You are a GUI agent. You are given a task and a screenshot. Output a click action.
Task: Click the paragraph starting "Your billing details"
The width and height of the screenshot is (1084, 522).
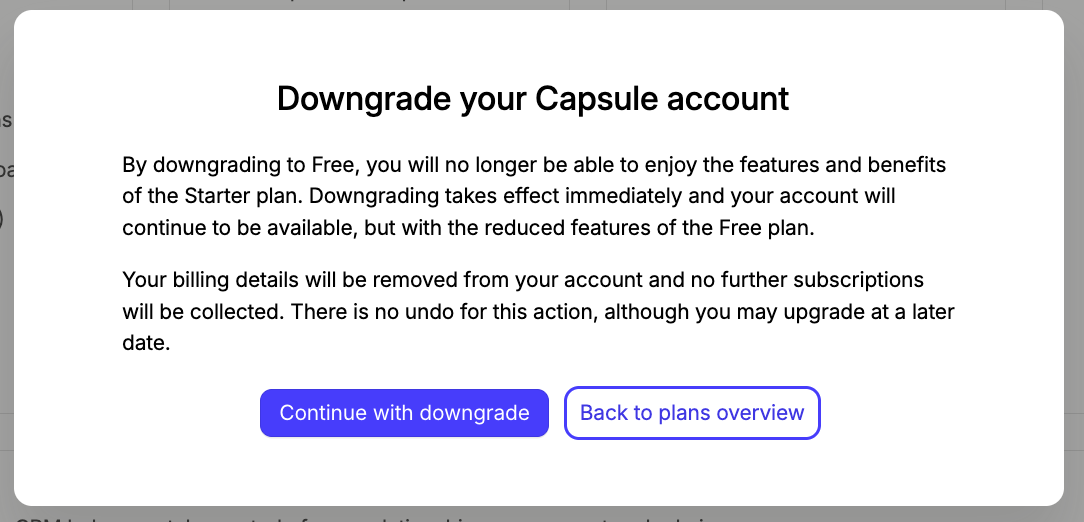pyautogui.click(x=538, y=311)
